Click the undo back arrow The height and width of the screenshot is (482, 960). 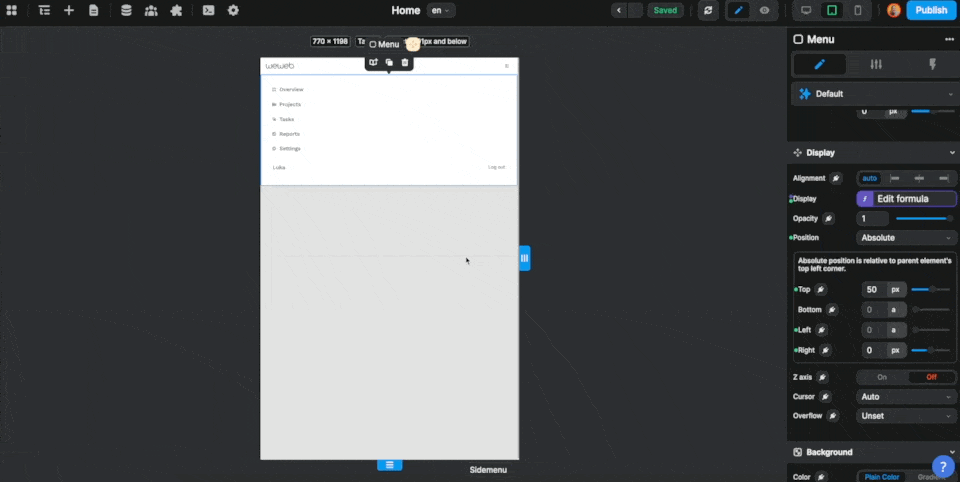click(x=619, y=10)
